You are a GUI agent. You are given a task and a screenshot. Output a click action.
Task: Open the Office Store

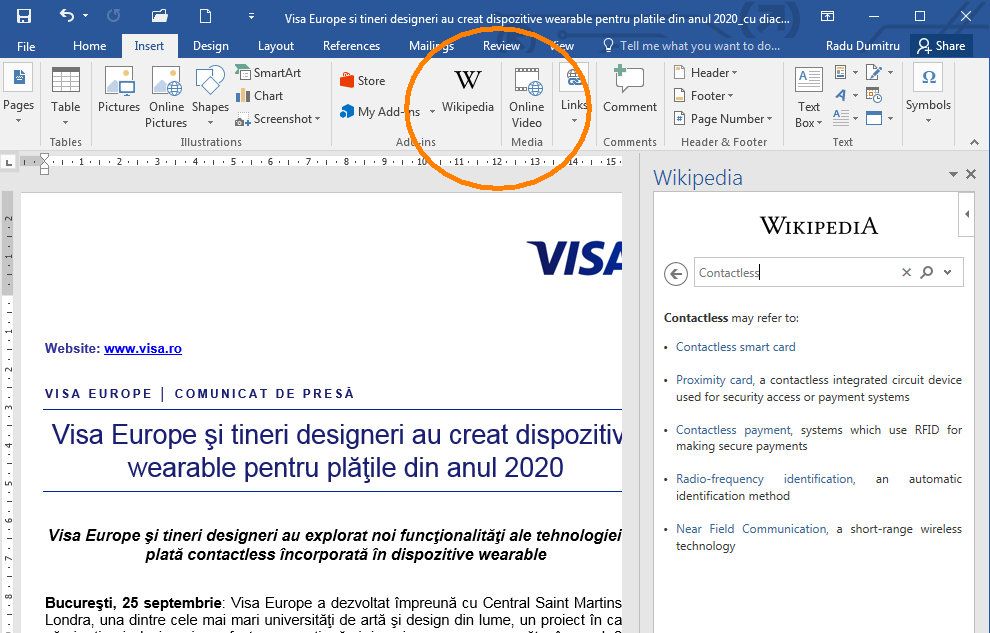[362, 80]
